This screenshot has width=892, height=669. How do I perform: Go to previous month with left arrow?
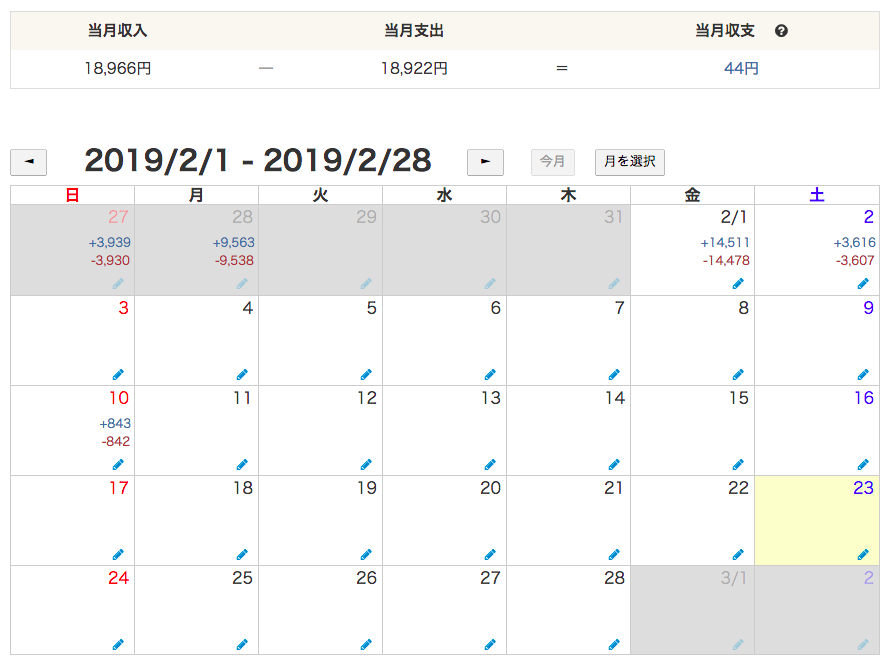[x=28, y=162]
